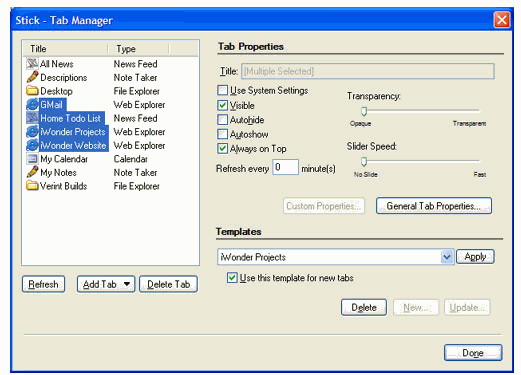Click the Refresh every minutes field
This screenshot has height=375, width=521.
point(285,167)
